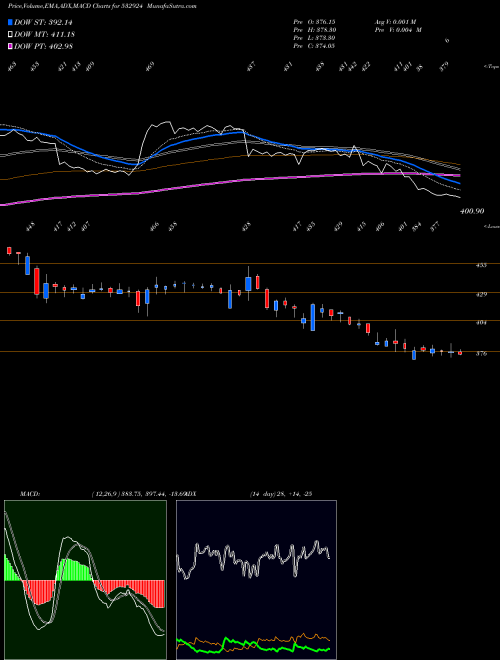This screenshot has width=500, height=660.
Task: Click the 'Pre L: 373.30' low value
Action: click(314, 38)
